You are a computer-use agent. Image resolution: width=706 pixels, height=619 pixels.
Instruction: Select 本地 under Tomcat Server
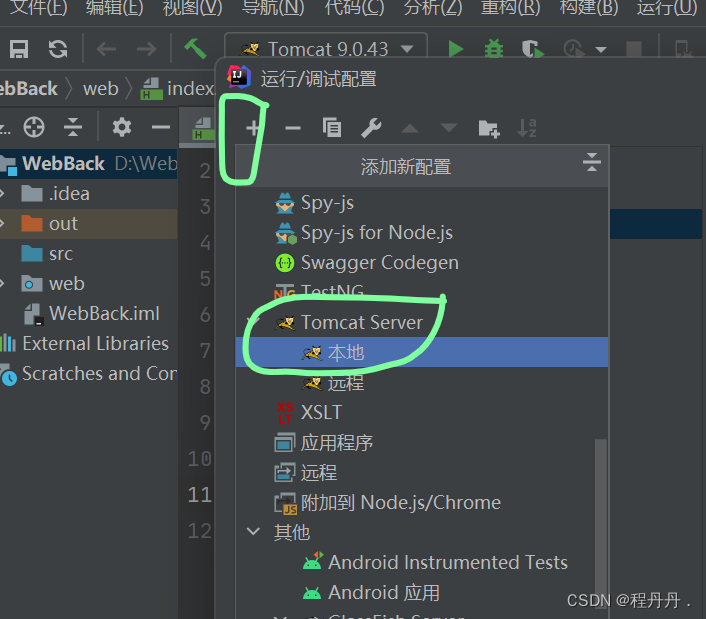pos(422,352)
